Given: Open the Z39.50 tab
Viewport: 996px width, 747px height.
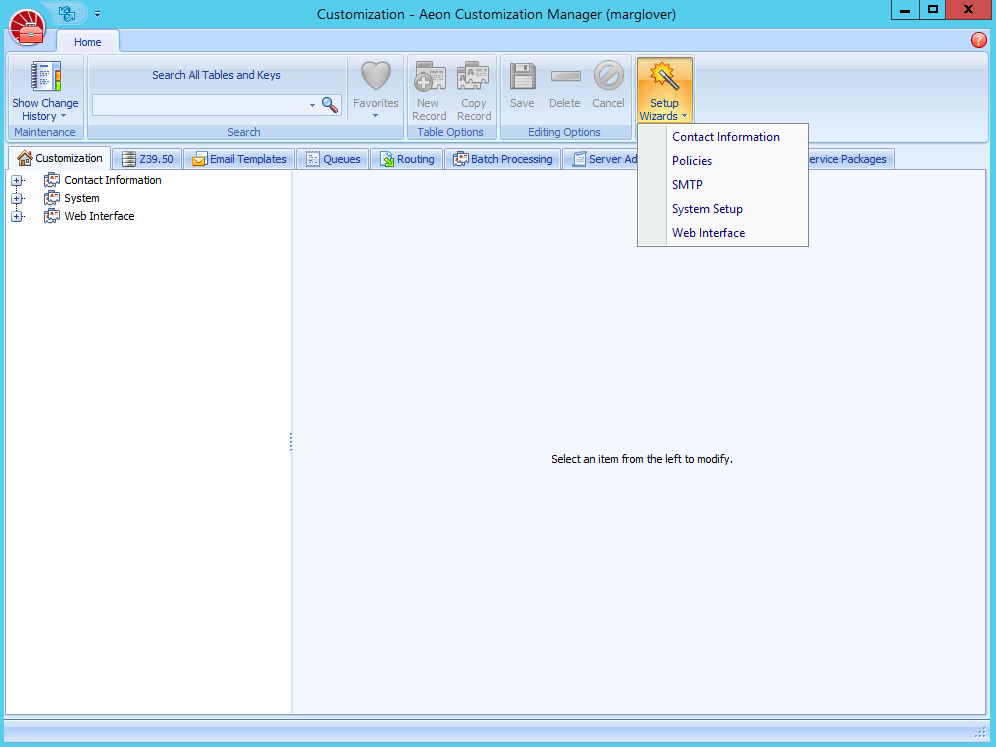Looking at the screenshot, I should 146,158.
